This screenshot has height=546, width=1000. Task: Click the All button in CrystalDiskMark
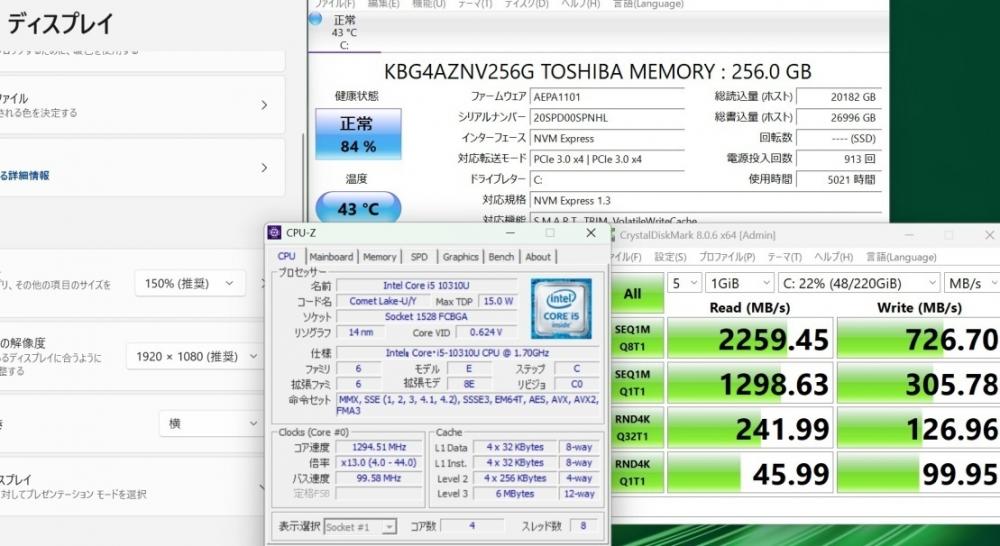click(632, 293)
